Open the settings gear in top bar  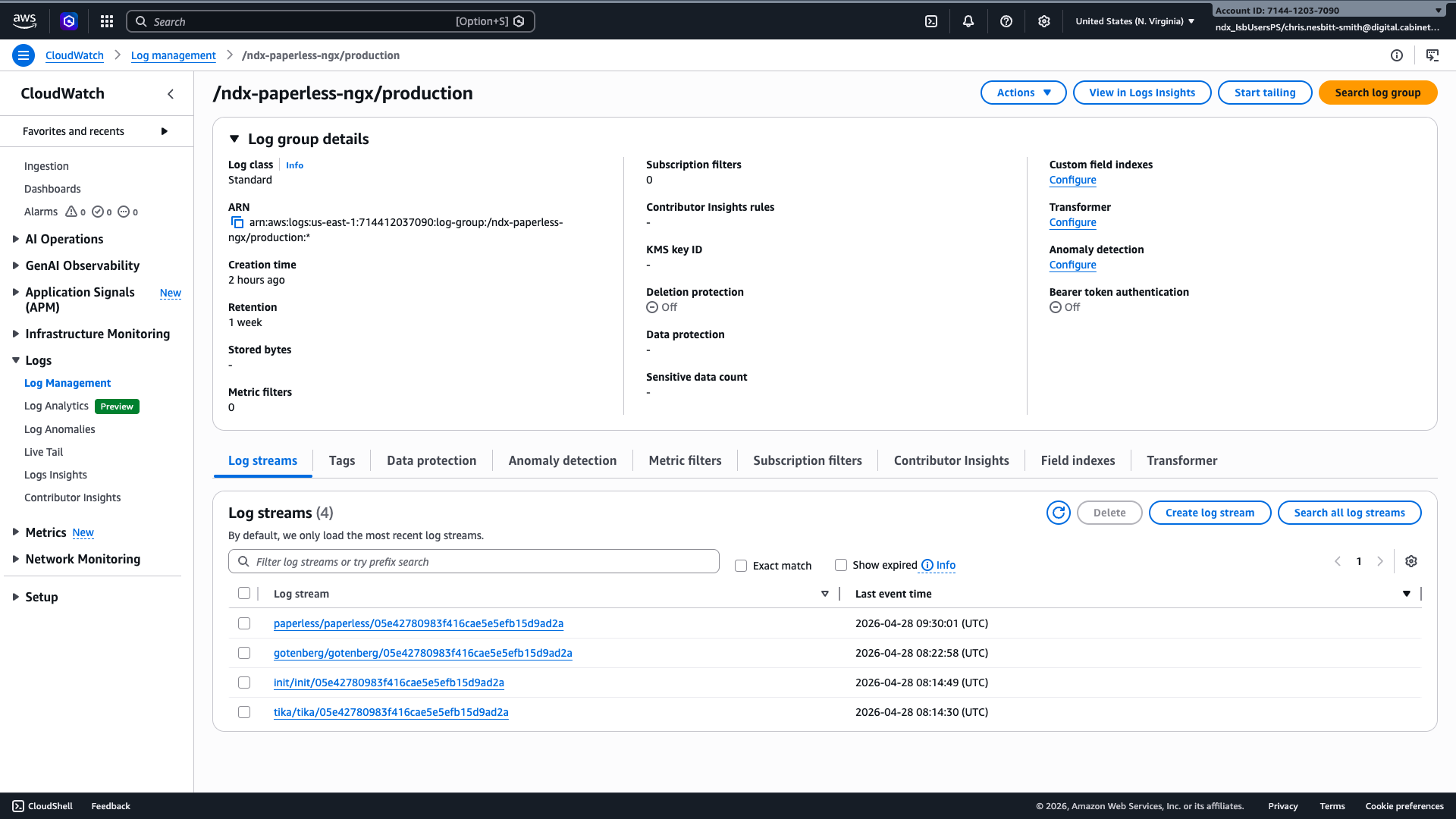[1044, 21]
